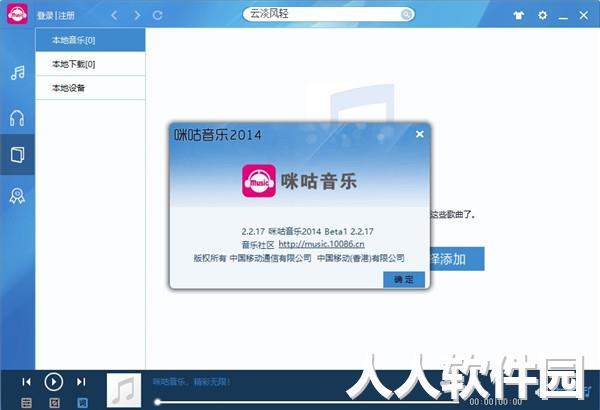600x410 pixels.
Task: Open the headphones sidebar section
Action: pos(17,118)
